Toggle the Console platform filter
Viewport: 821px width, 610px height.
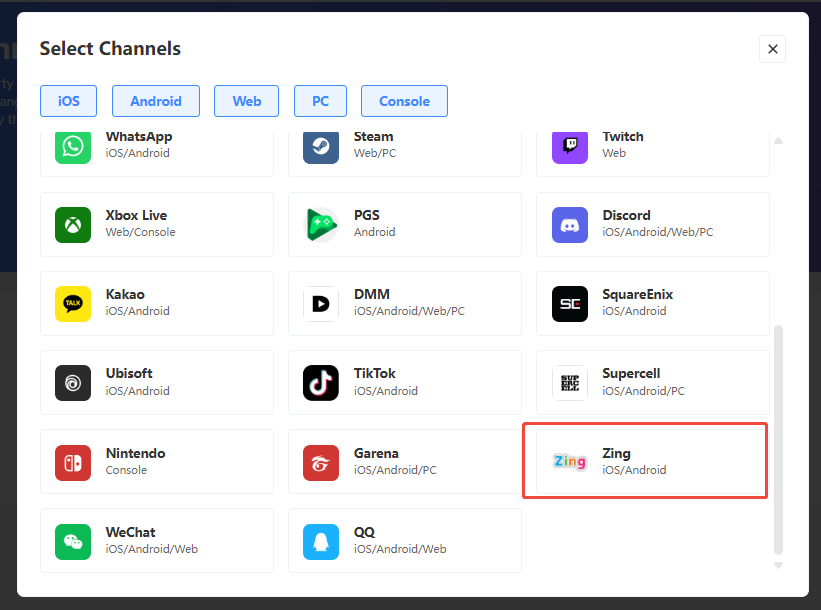pyautogui.click(x=404, y=101)
